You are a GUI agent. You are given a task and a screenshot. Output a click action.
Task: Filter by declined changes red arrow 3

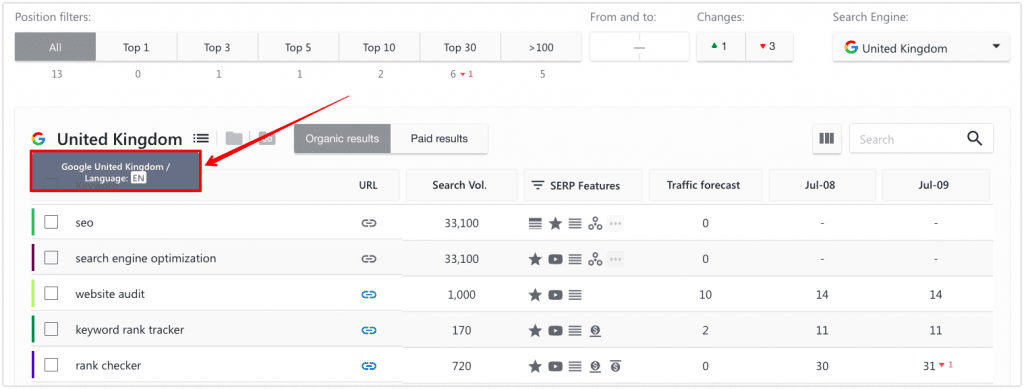pos(769,47)
